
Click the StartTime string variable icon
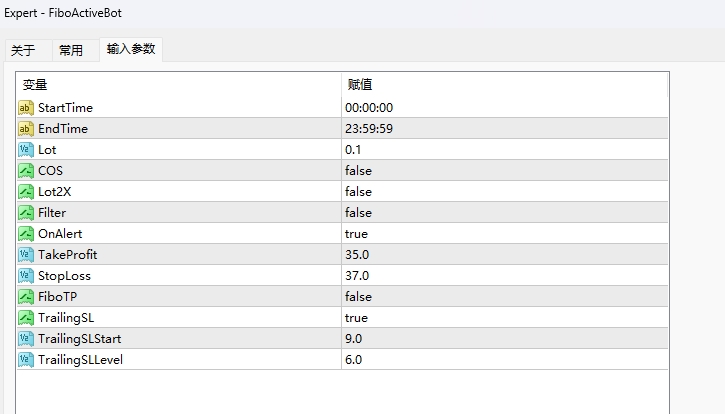26,108
